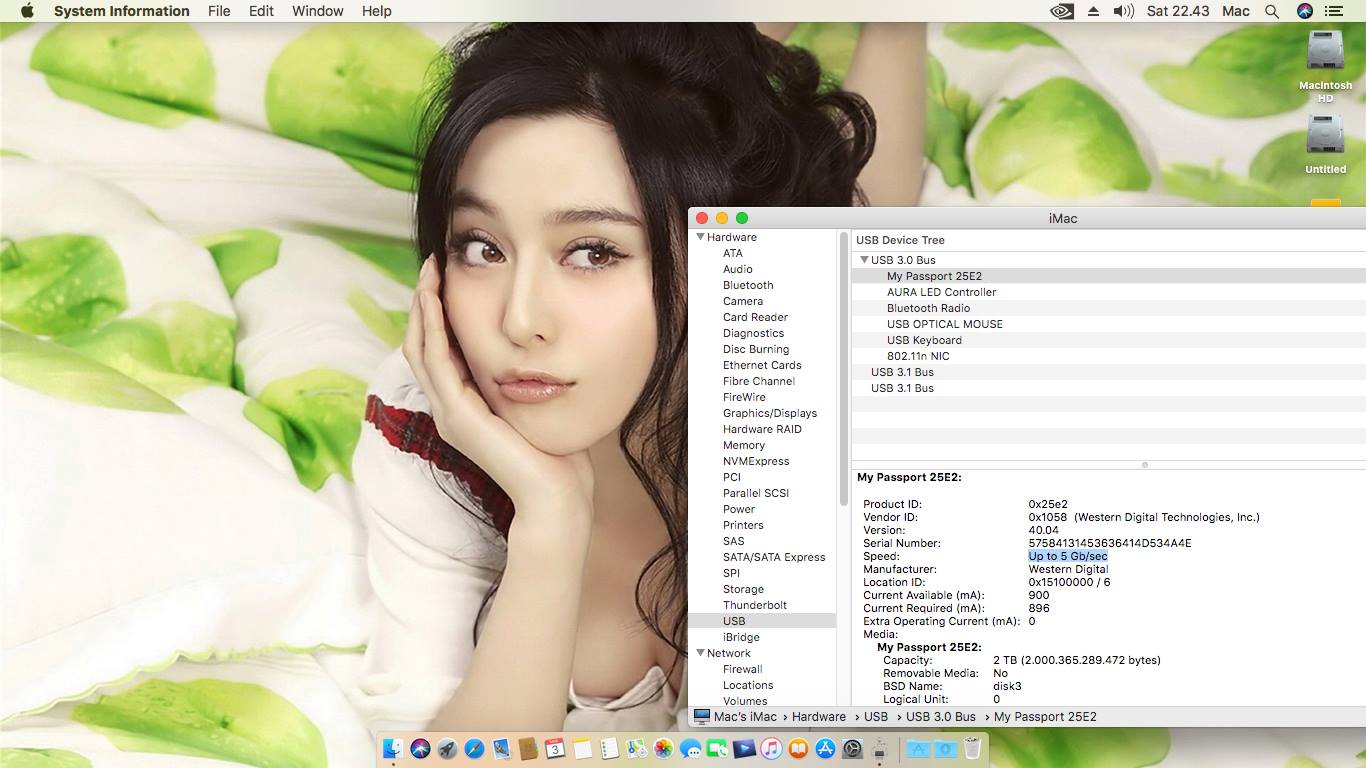Click System Information chip icon in Dock
The height and width of the screenshot is (768, 1366).
coord(879,748)
